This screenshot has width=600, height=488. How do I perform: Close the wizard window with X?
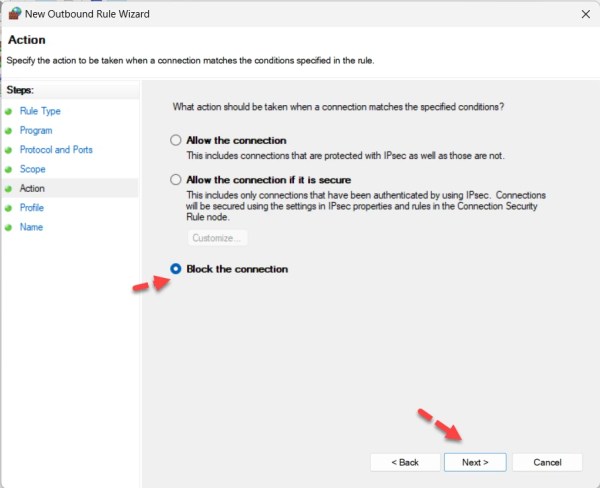(583, 15)
